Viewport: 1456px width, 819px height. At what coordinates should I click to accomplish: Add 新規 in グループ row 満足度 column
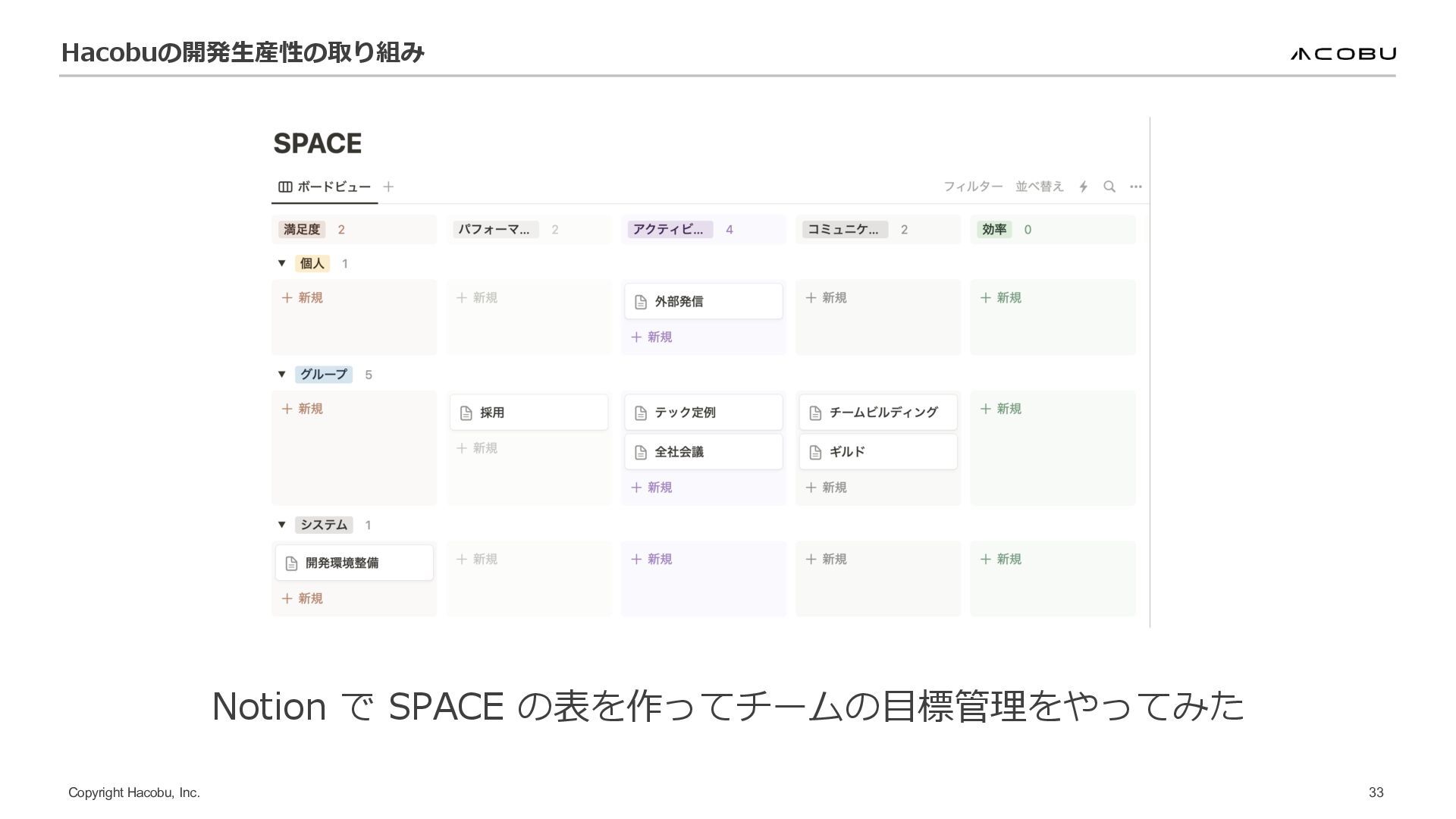tap(303, 409)
